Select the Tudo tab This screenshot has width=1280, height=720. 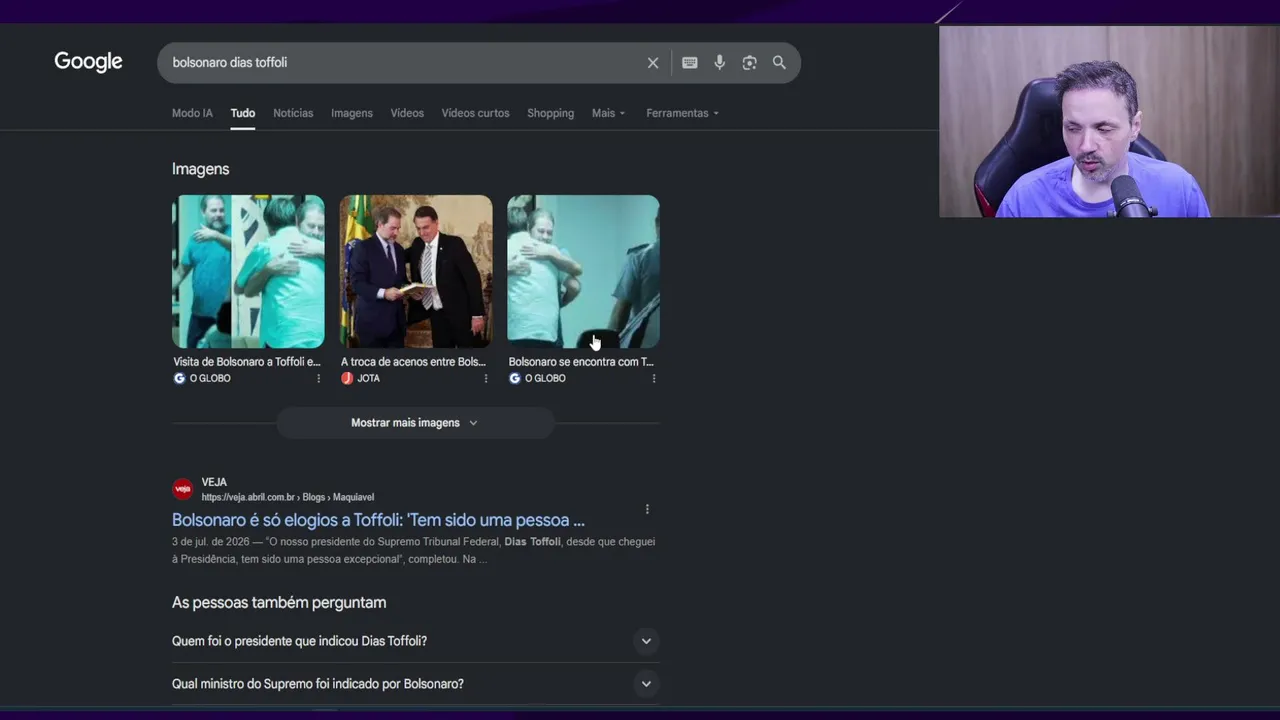point(243,113)
